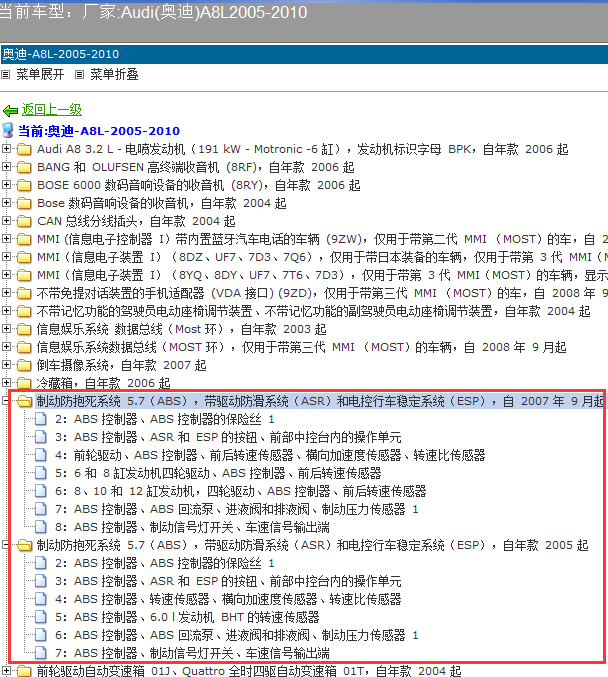Select the 奥迪-A8L-2005-2010 blue title bar

[x=304, y=54]
